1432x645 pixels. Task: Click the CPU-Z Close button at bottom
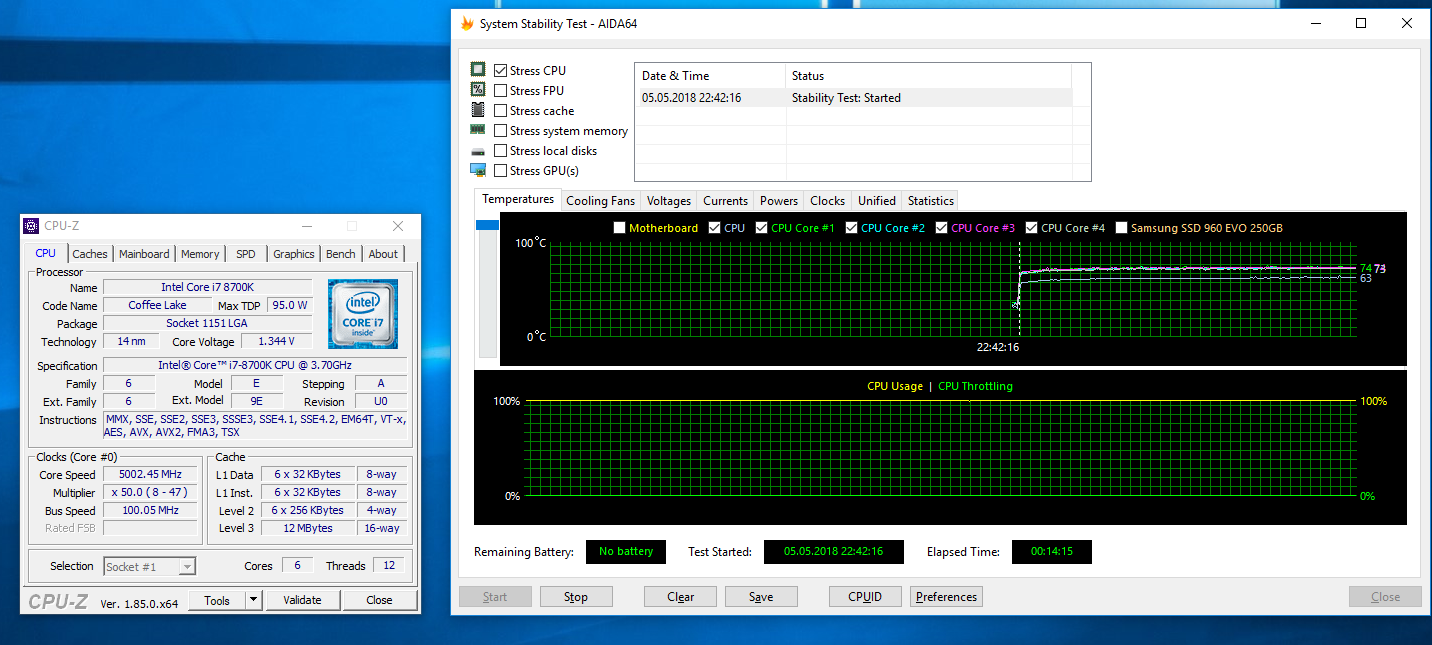click(x=379, y=600)
